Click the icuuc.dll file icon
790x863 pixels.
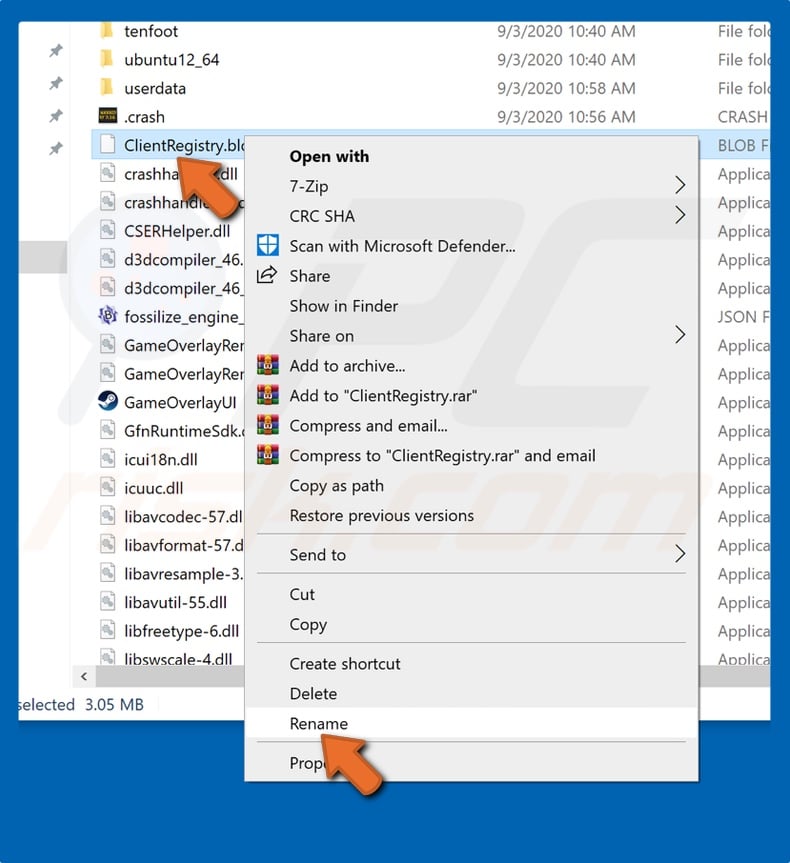107,487
